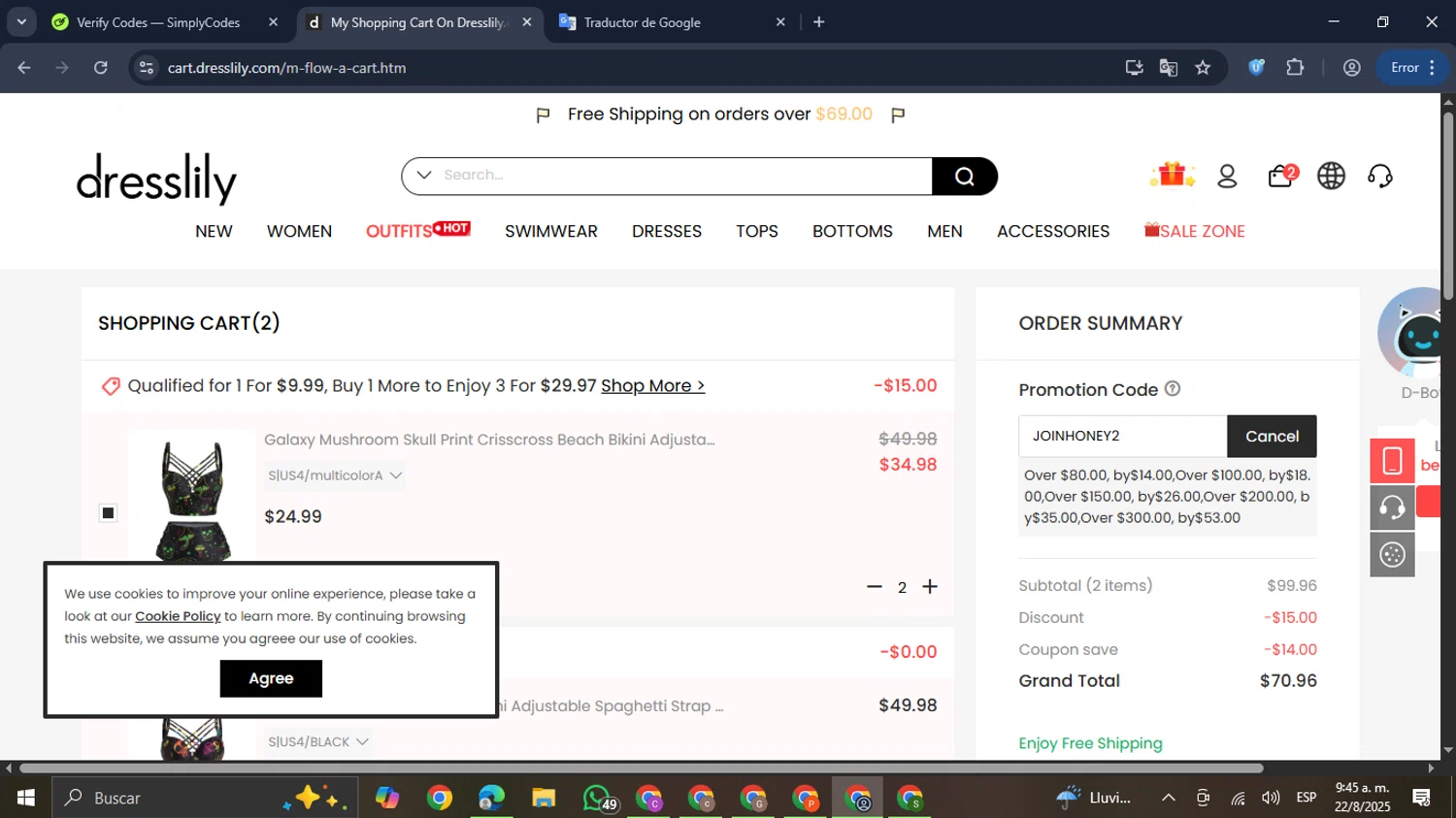Open the NEW menu item
Image resolution: width=1456 pixels, height=818 pixels.
(x=214, y=231)
